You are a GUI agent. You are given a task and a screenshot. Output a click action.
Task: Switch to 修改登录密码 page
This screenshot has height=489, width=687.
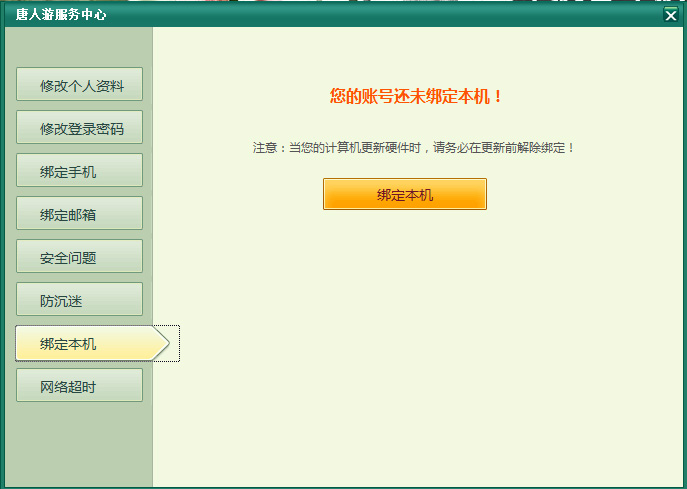point(80,128)
